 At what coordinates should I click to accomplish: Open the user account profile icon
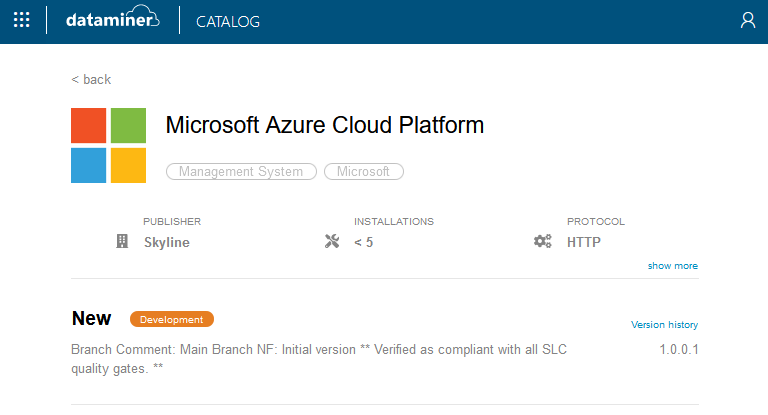click(x=747, y=20)
